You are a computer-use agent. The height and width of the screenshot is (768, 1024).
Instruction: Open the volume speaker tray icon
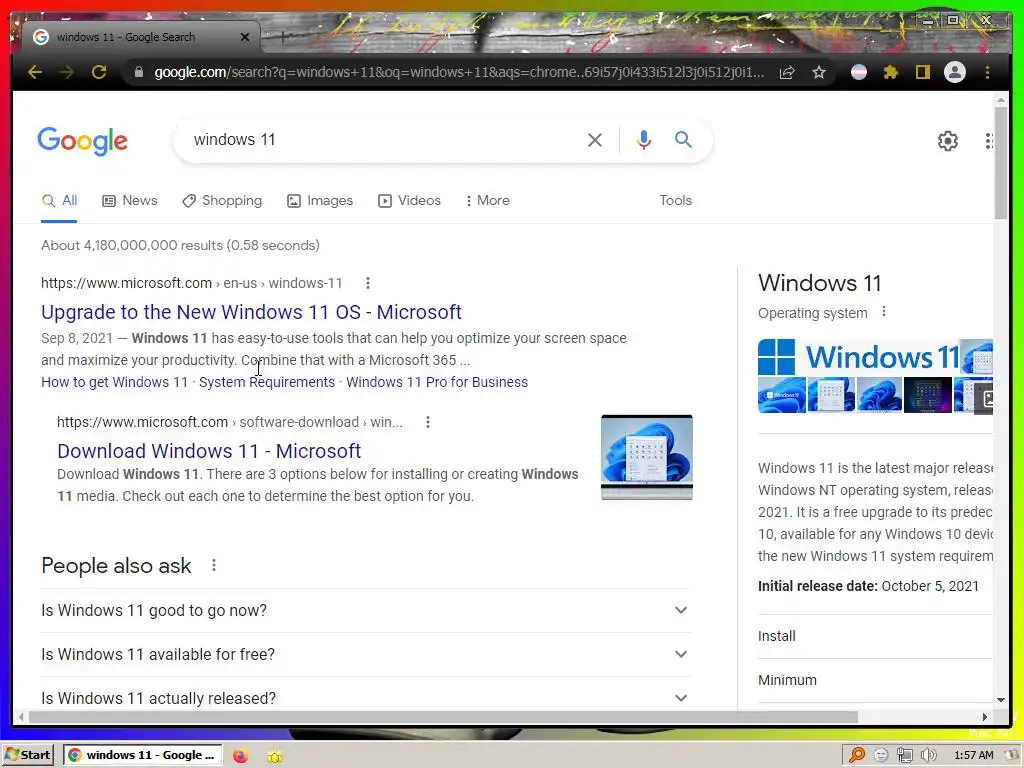pyautogui.click(x=928, y=756)
